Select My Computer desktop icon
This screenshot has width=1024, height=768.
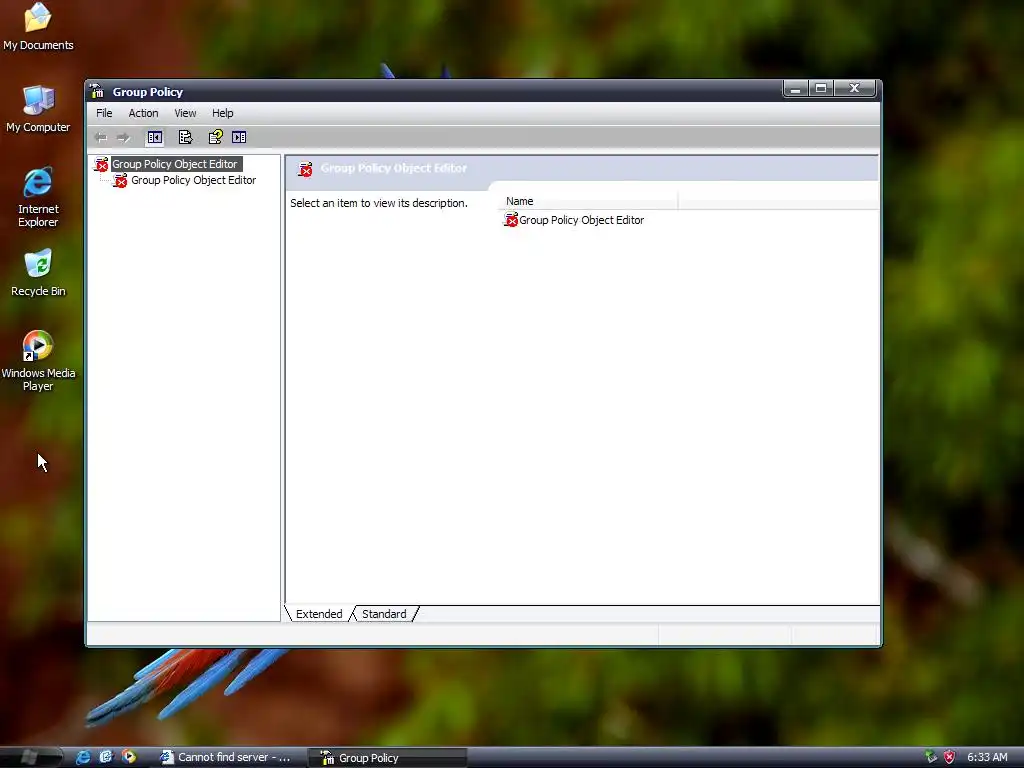point(38,108)
